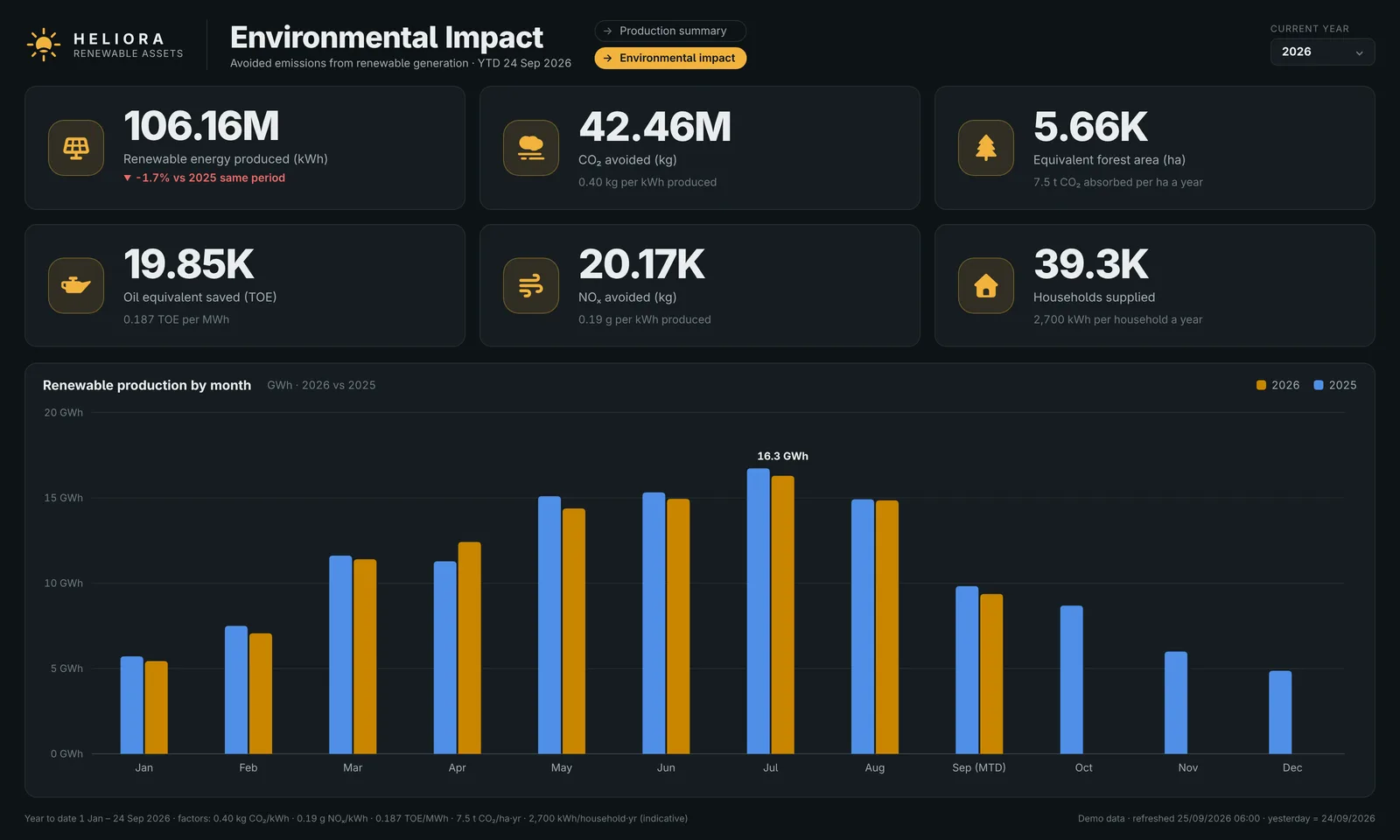This screenshot has width=1400, height=840.
Task: Open the Production summary page
Action: point(670,31)
